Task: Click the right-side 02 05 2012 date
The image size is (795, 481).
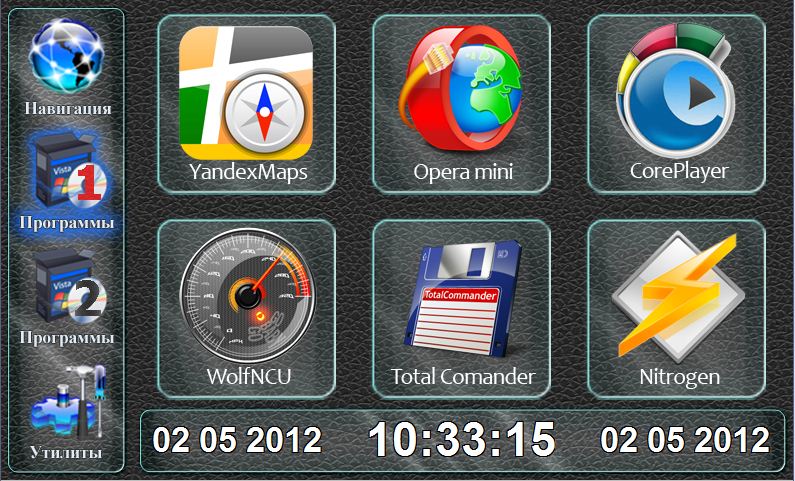Action: tap(685, 440)
